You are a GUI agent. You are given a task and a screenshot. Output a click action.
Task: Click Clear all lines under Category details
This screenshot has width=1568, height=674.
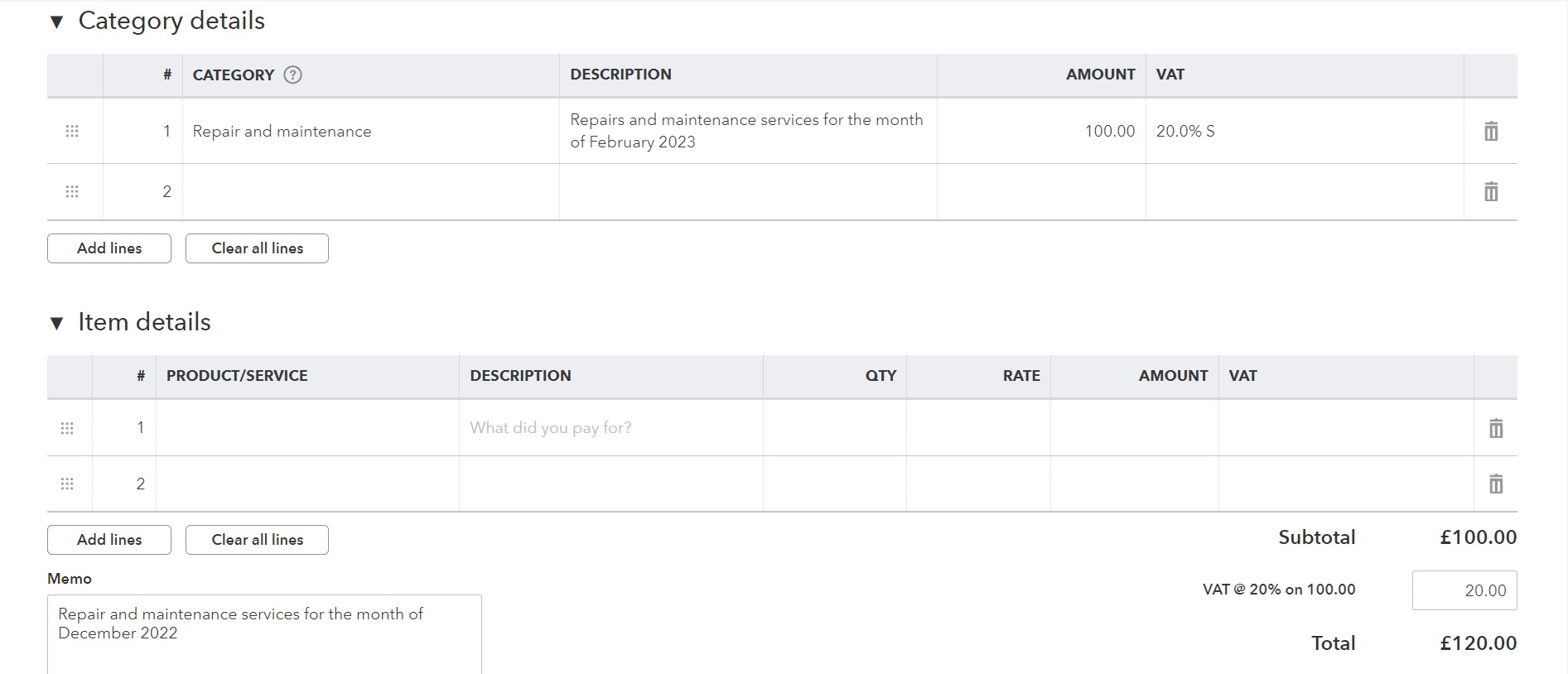click(x=257, y=248)
